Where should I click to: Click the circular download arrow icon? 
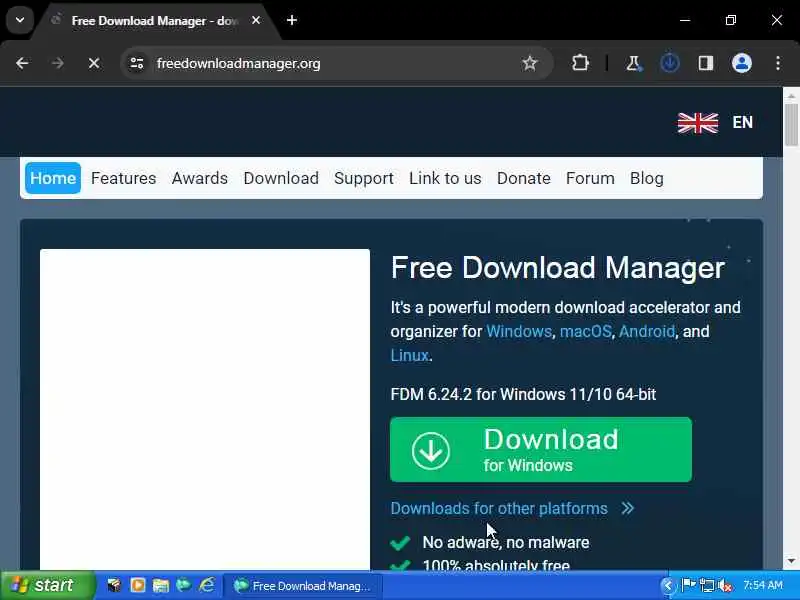tap(431, 451)
